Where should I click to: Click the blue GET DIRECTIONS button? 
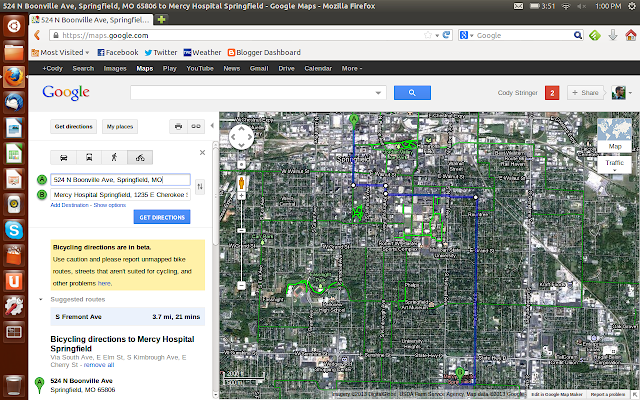(162, 217)
